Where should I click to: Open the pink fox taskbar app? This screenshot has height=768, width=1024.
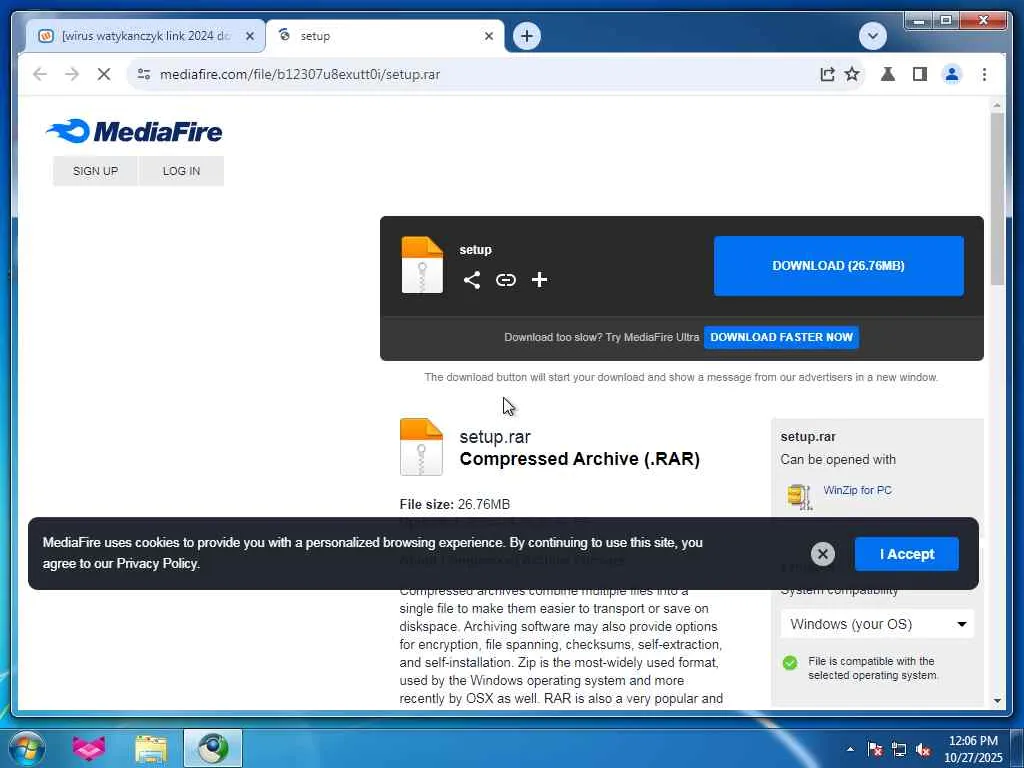pyautogui.click(x=88, y=748)
